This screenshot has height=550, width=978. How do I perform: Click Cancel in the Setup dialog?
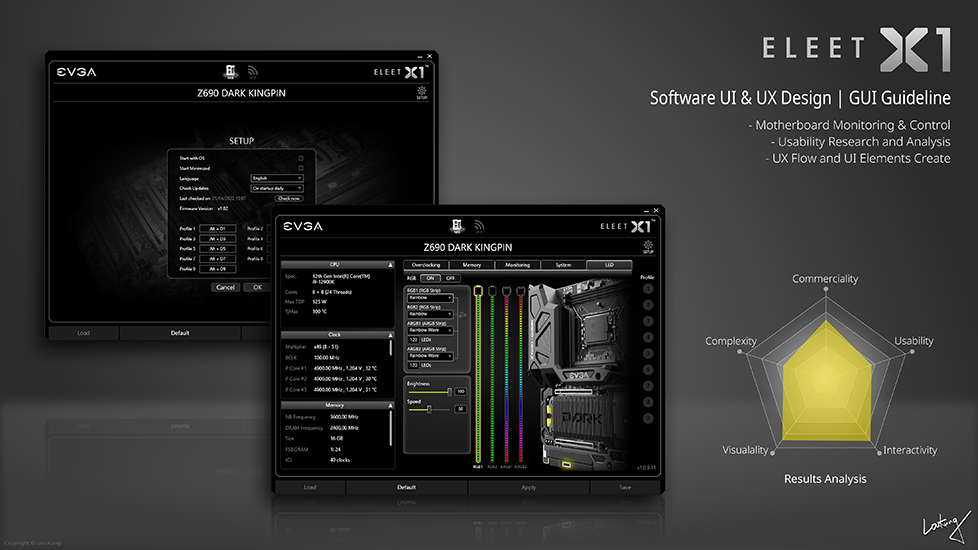coord(225,287)
